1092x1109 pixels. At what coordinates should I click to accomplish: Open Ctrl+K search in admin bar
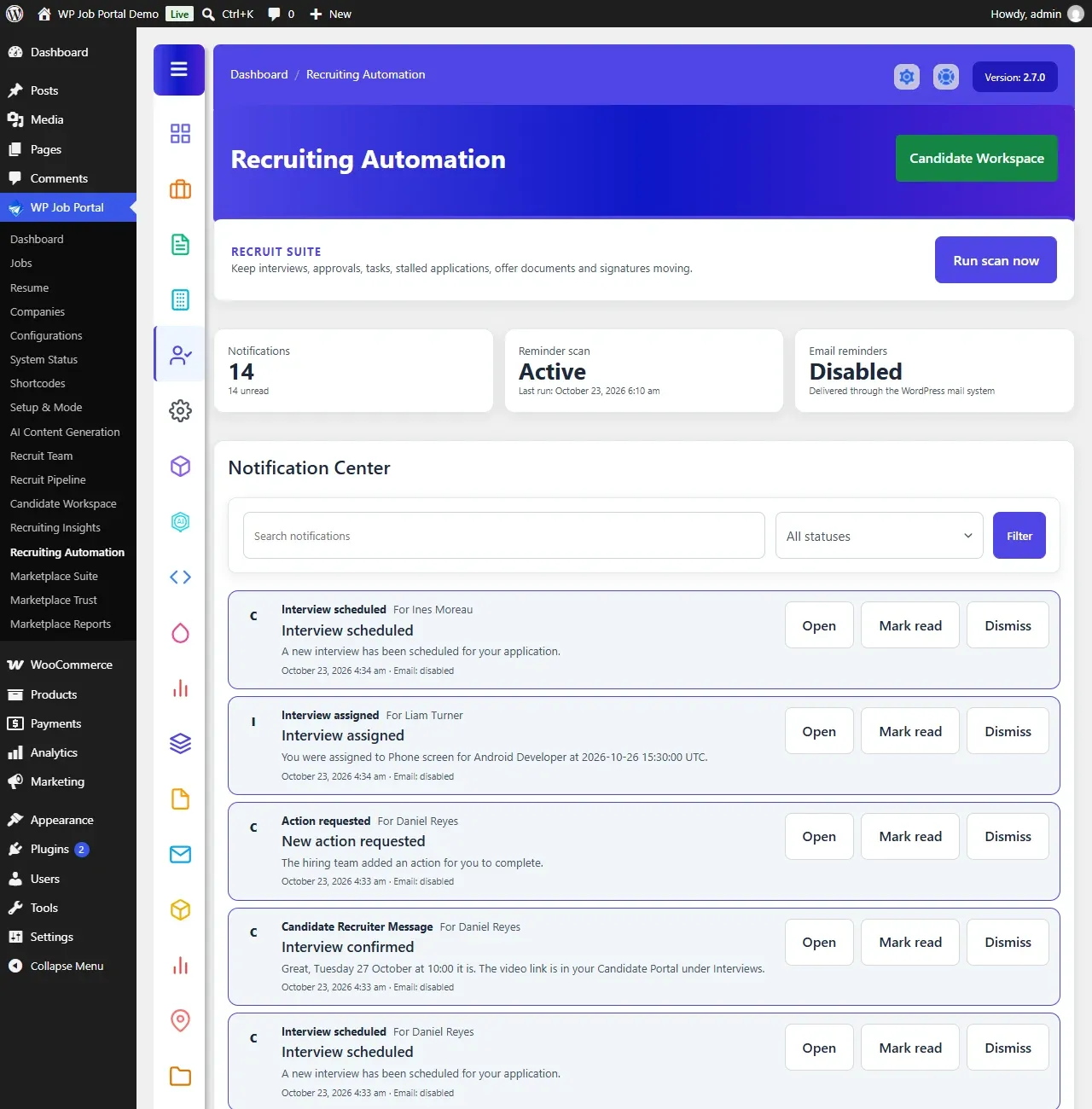[228, 14]
